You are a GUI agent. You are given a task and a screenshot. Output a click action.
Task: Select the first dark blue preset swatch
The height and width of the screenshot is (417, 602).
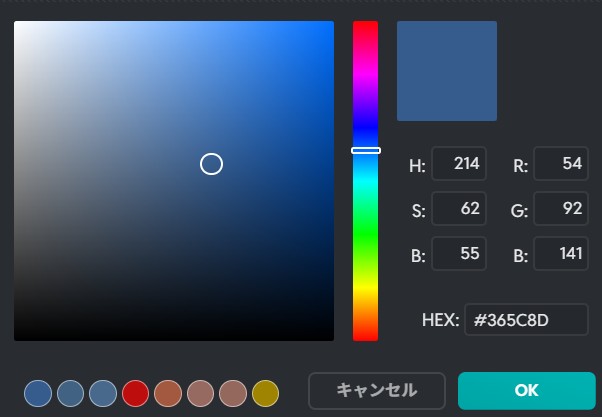38,393
